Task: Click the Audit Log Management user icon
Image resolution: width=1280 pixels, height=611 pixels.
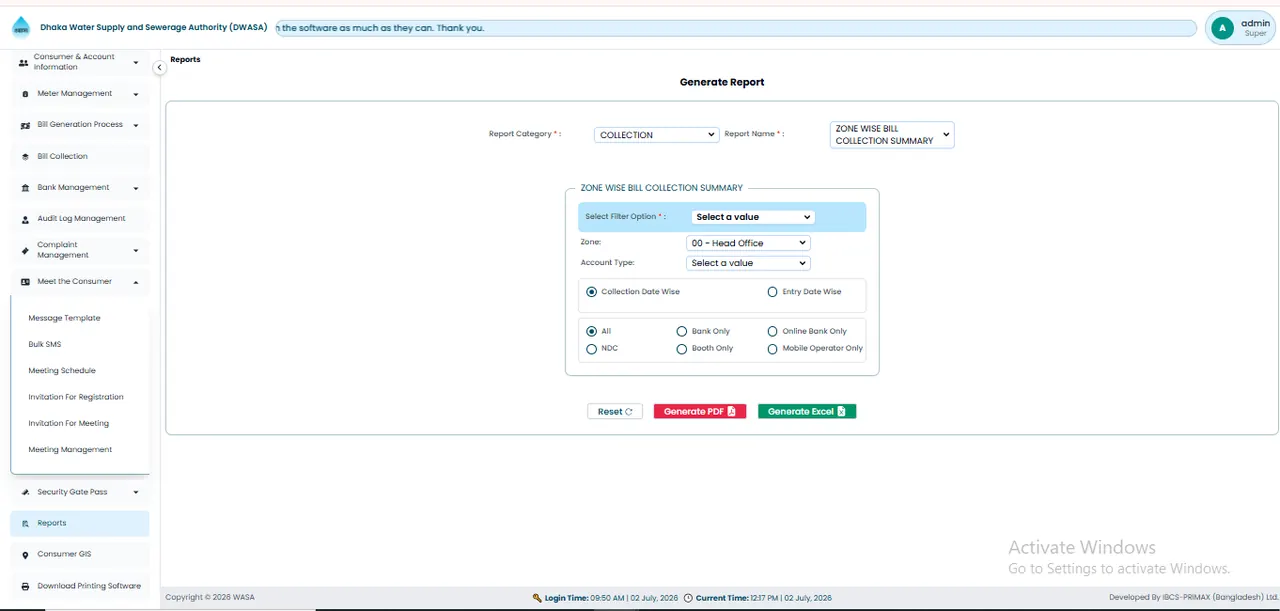Action: pos(25,219)
